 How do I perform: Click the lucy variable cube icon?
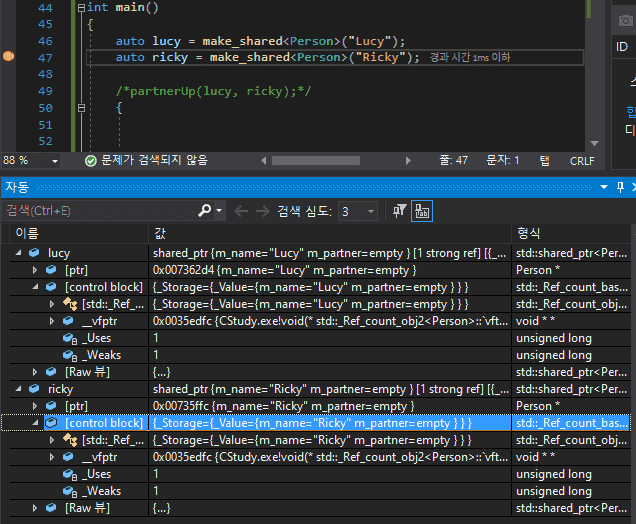click(x=35, y=253)
